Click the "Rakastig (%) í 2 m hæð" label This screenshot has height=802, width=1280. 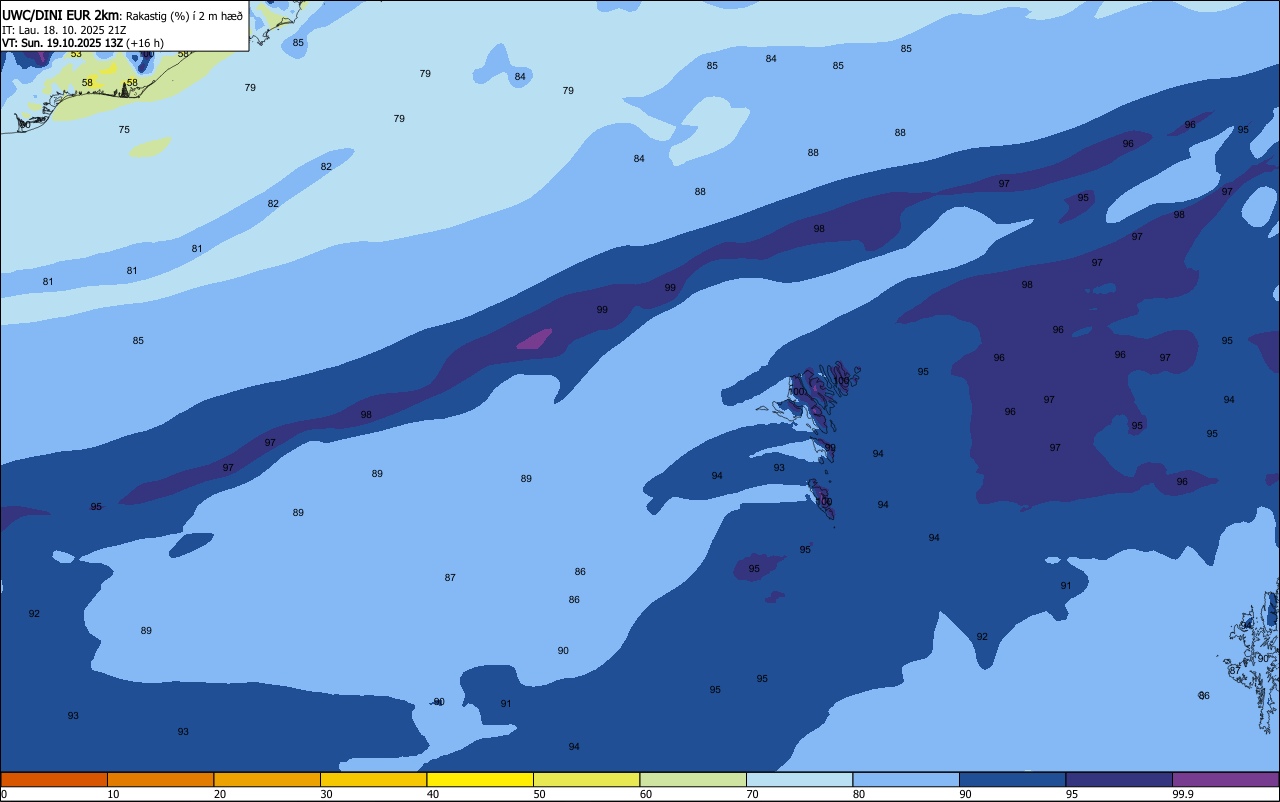point(184,16)
